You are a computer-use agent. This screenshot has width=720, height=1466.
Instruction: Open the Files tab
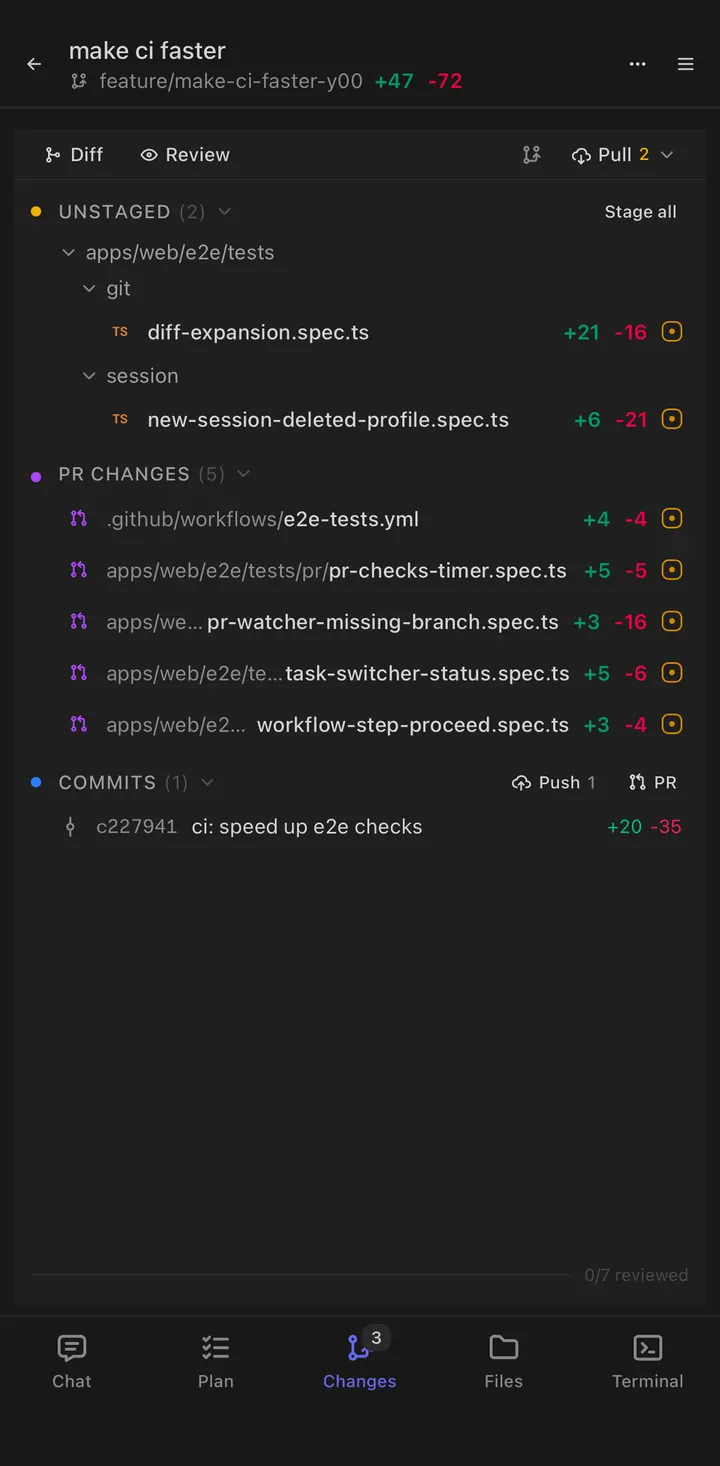pos(504,1361)
